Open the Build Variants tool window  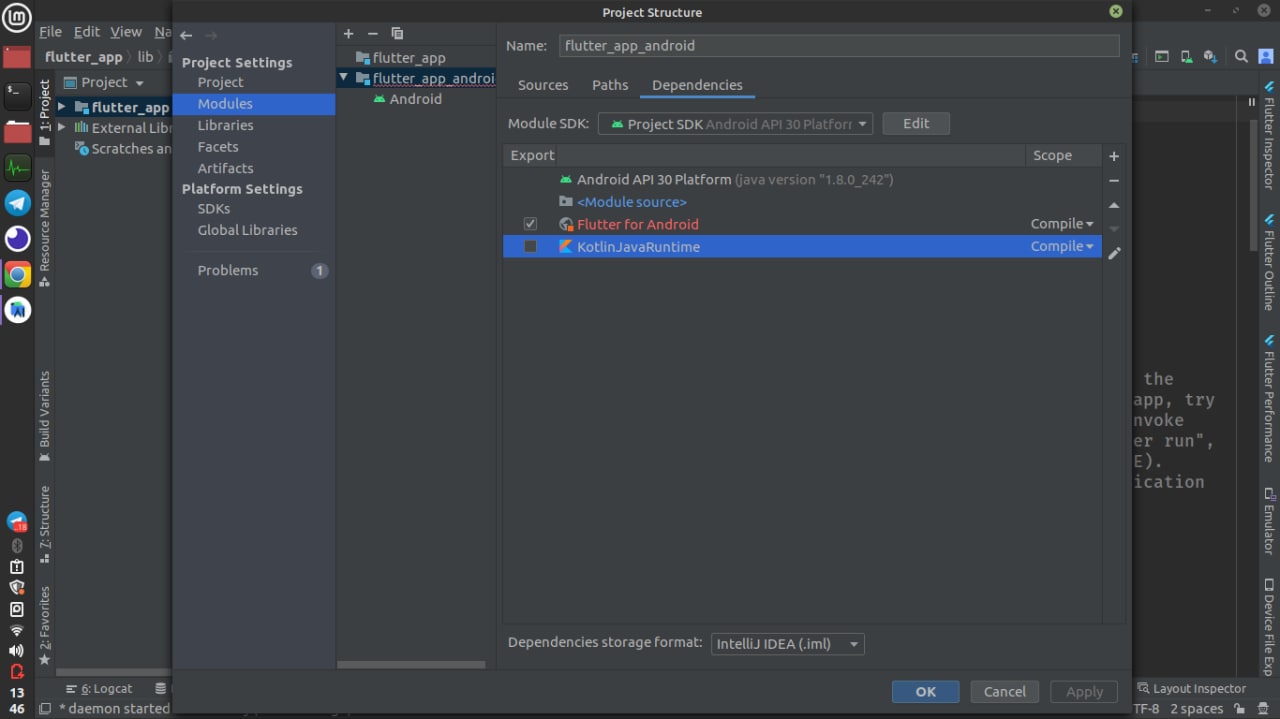click(44, 417)
